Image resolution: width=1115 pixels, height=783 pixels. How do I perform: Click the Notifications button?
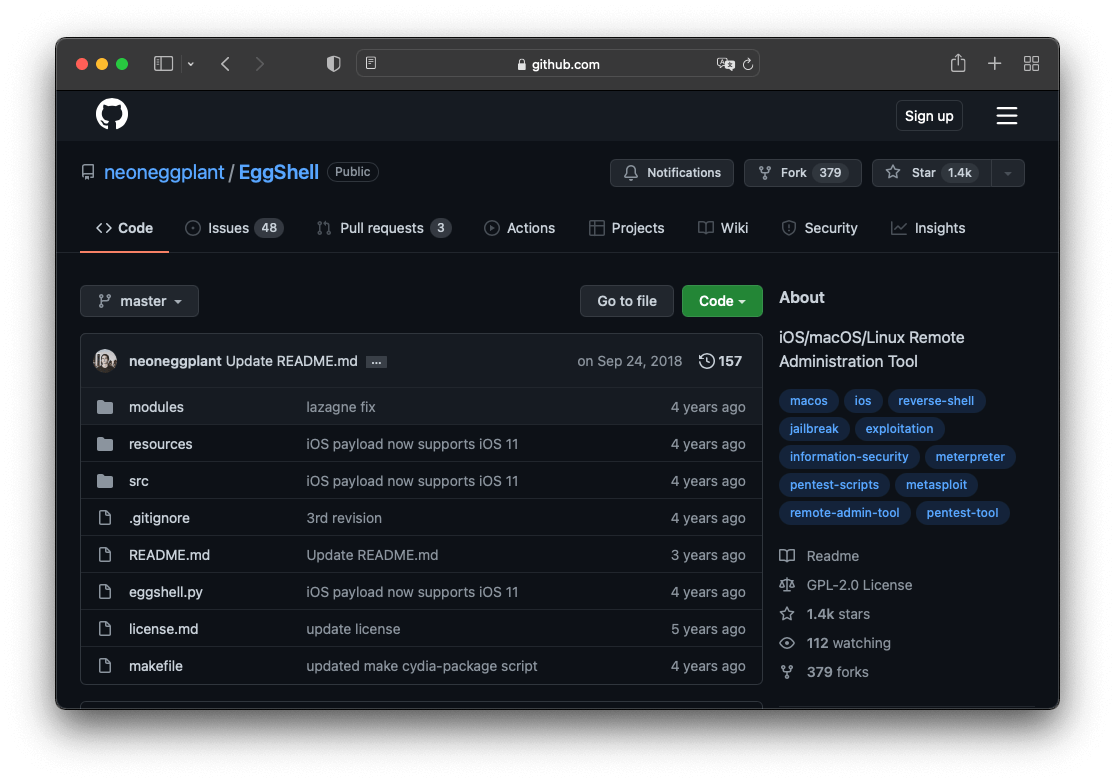pos(671,173)
